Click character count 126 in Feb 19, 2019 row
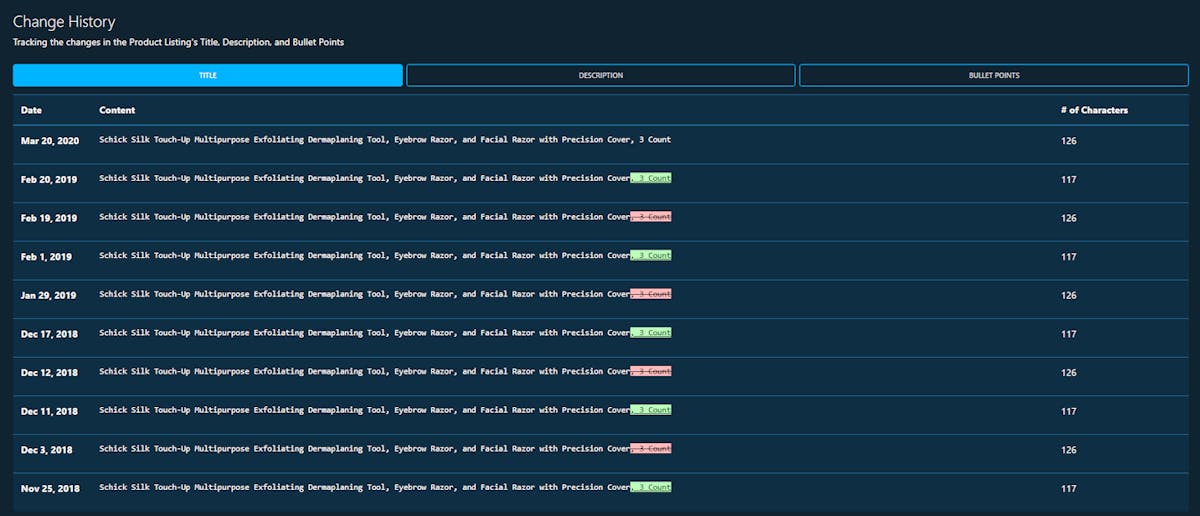Screen dimensions: 1200x516 pyautogui.click(x=1069, y=218)
